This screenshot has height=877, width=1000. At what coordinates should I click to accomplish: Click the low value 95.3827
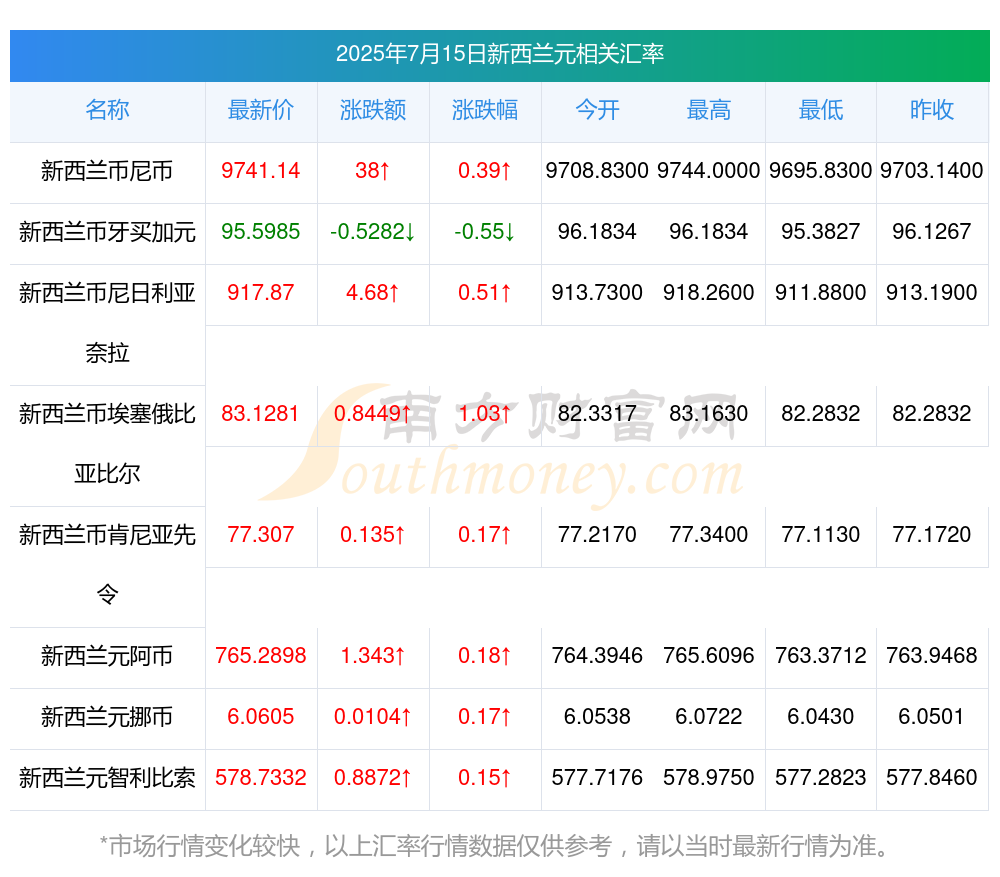821,232
